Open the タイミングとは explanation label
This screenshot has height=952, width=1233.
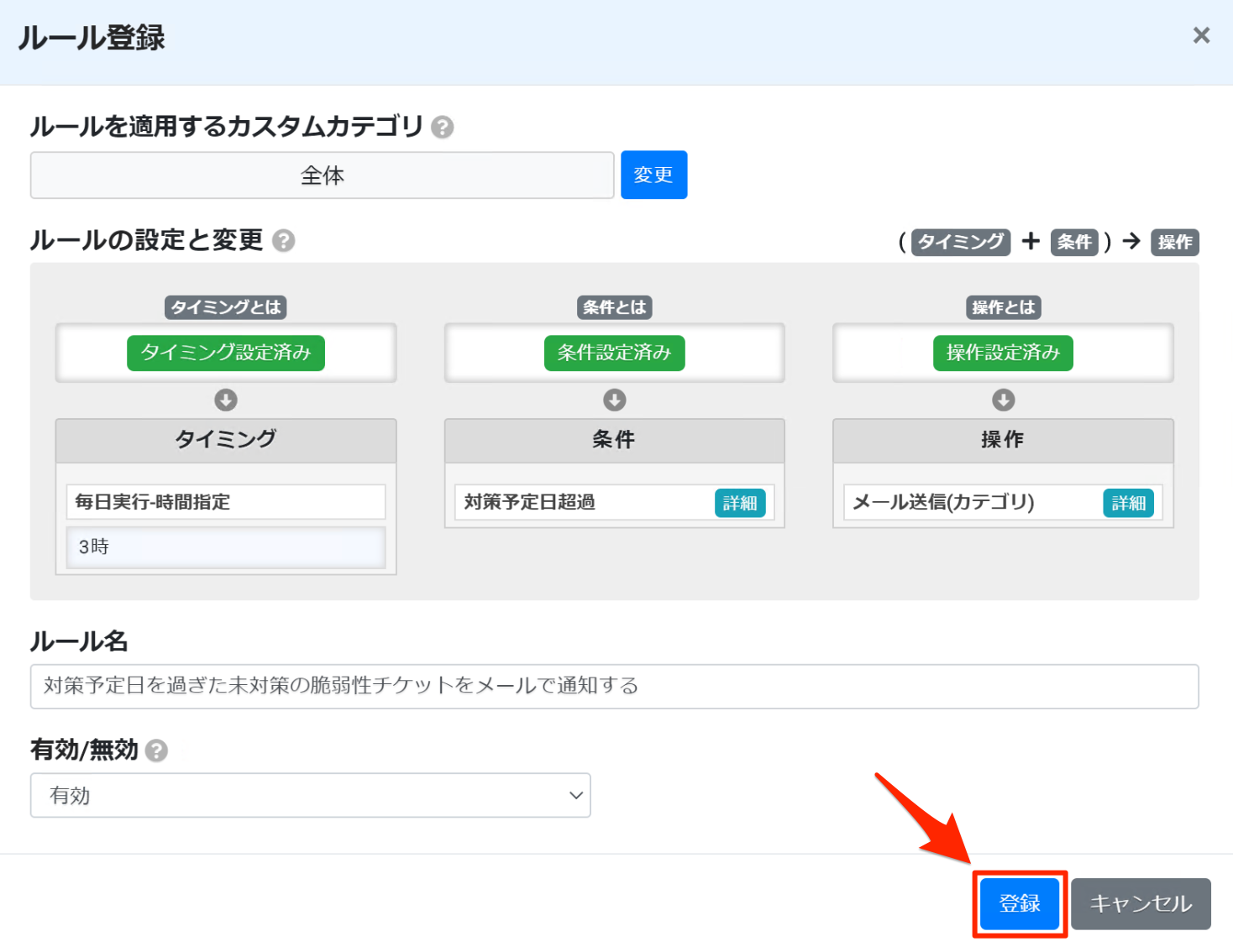point(226,307)
